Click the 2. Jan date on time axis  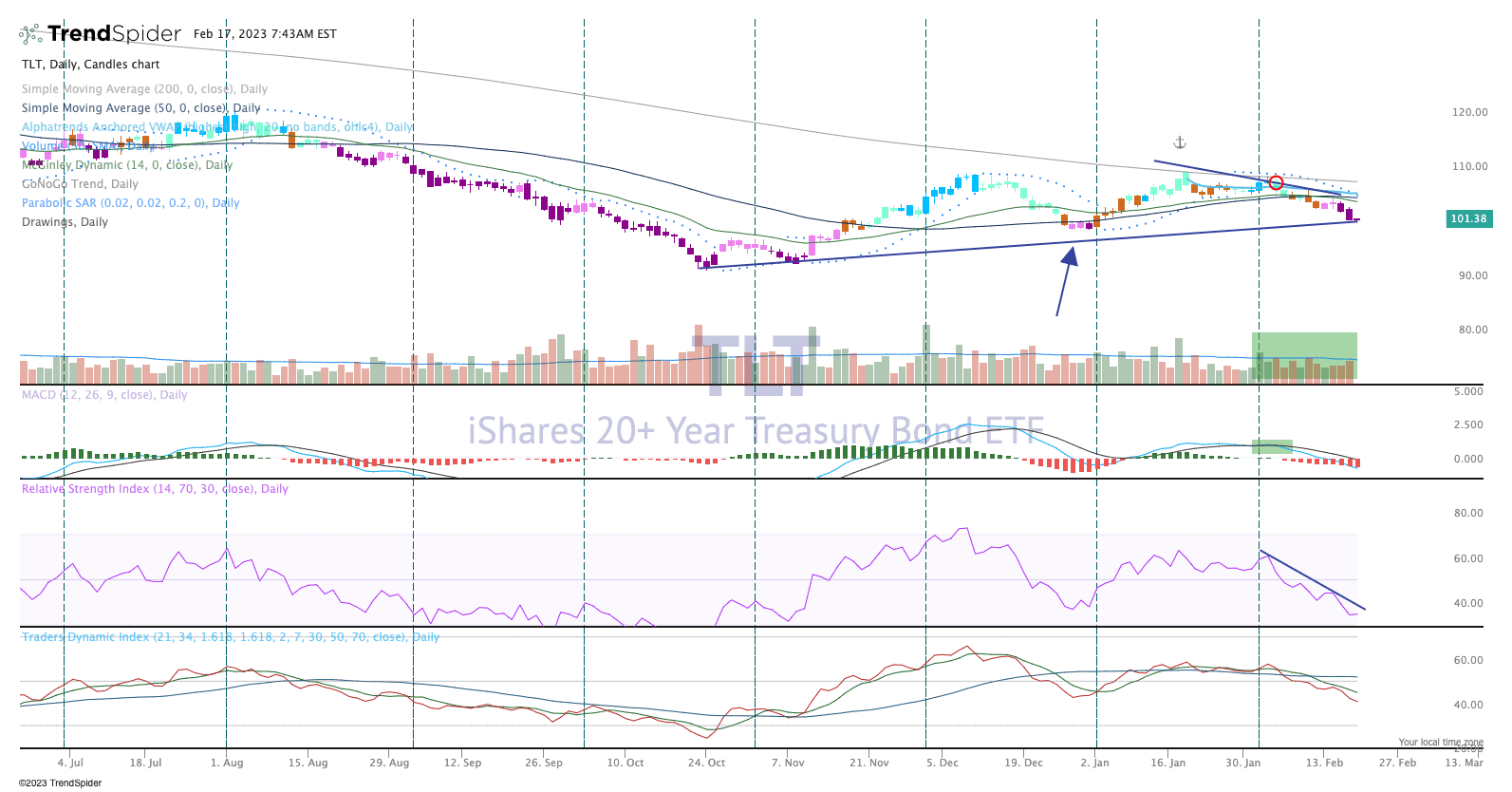pyautogui.click(x=1094, y=763)
